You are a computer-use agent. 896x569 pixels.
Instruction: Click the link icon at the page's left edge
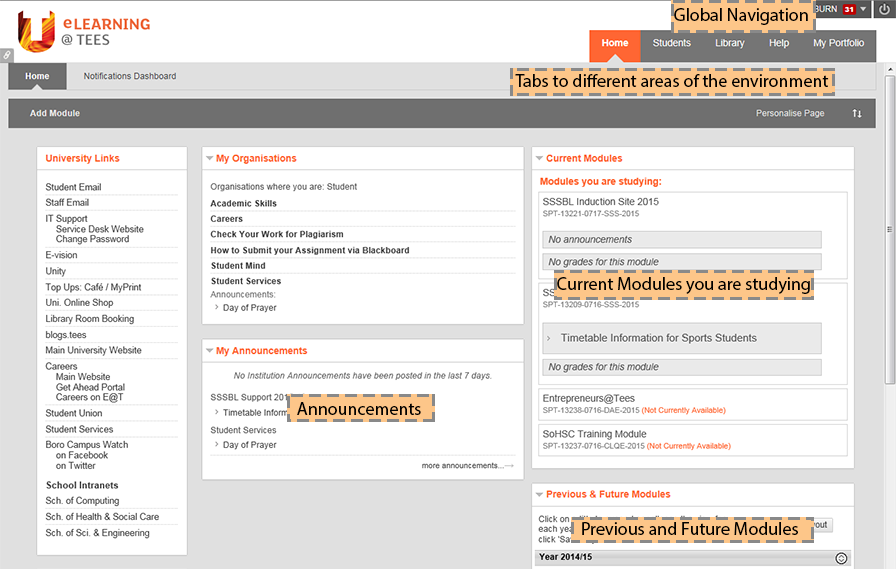click(x=6, y=55)
